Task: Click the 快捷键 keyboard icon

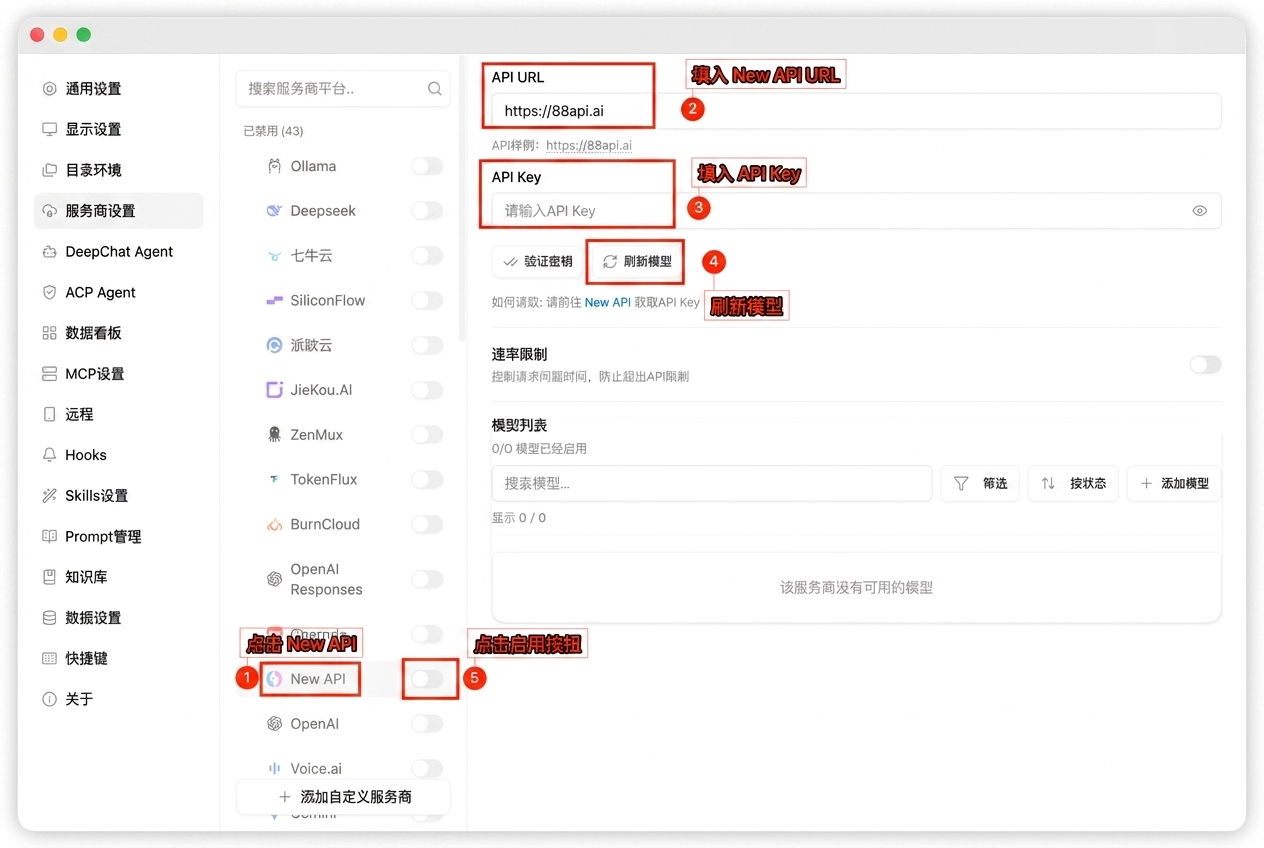Action: [49, 658]
